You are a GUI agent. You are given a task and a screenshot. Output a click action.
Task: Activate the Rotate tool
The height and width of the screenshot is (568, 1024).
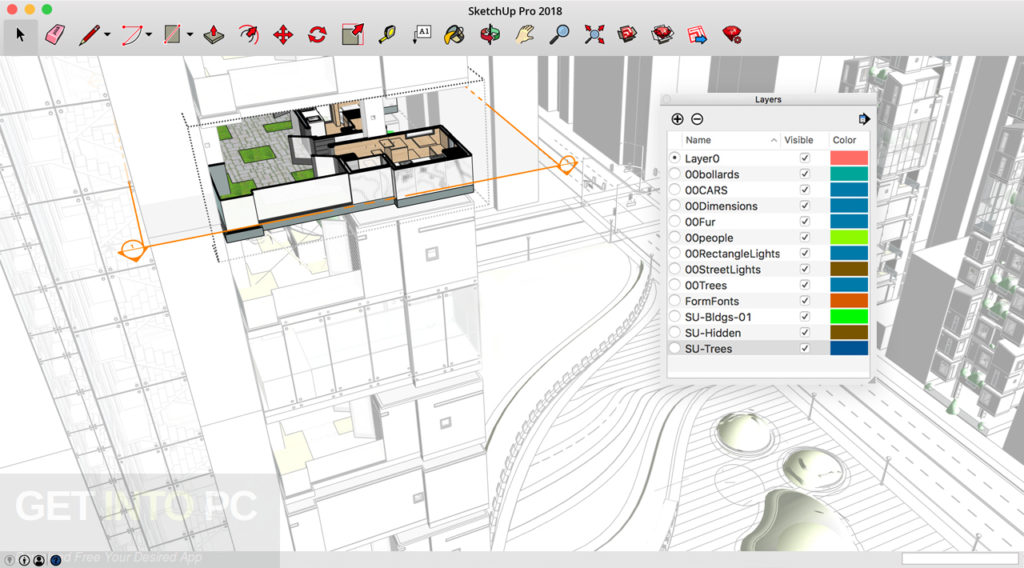(317, 35)
